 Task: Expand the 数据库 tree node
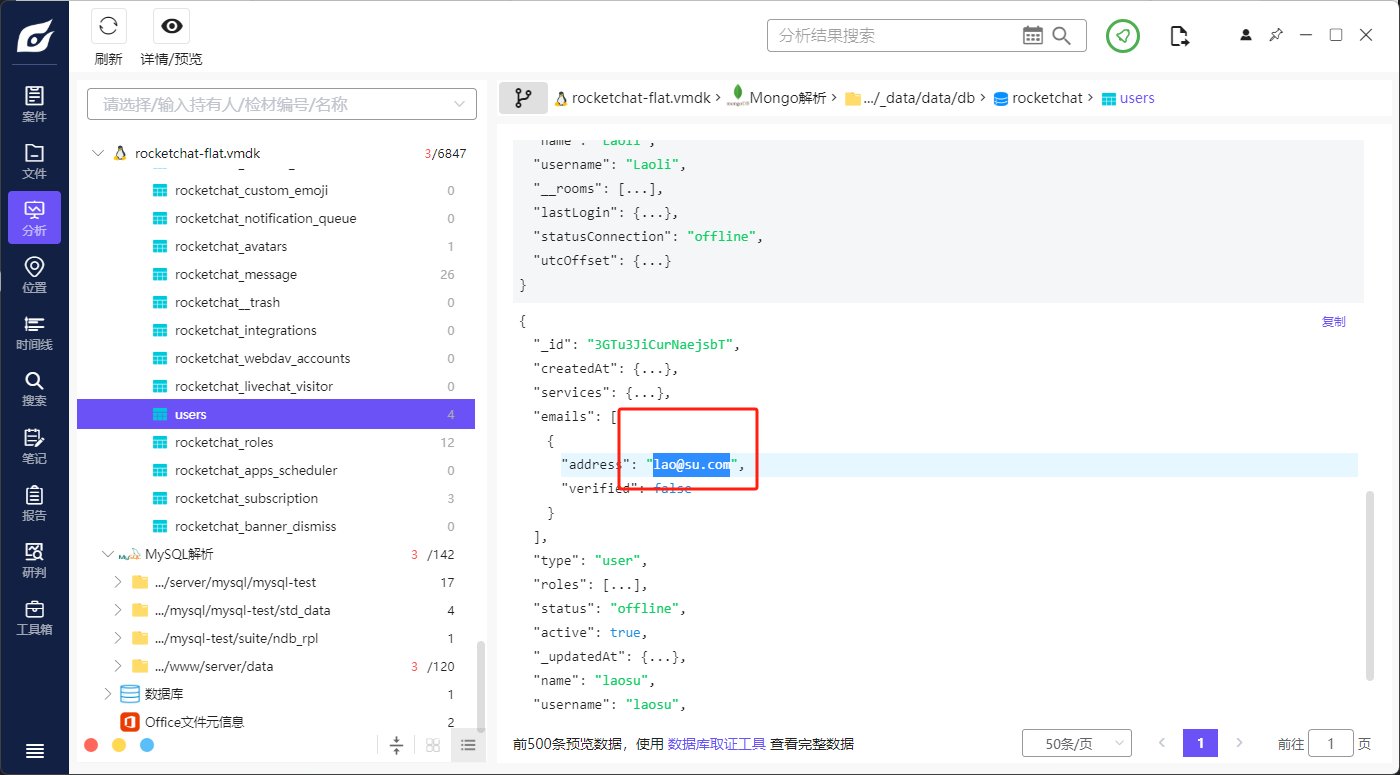(108, 694)
